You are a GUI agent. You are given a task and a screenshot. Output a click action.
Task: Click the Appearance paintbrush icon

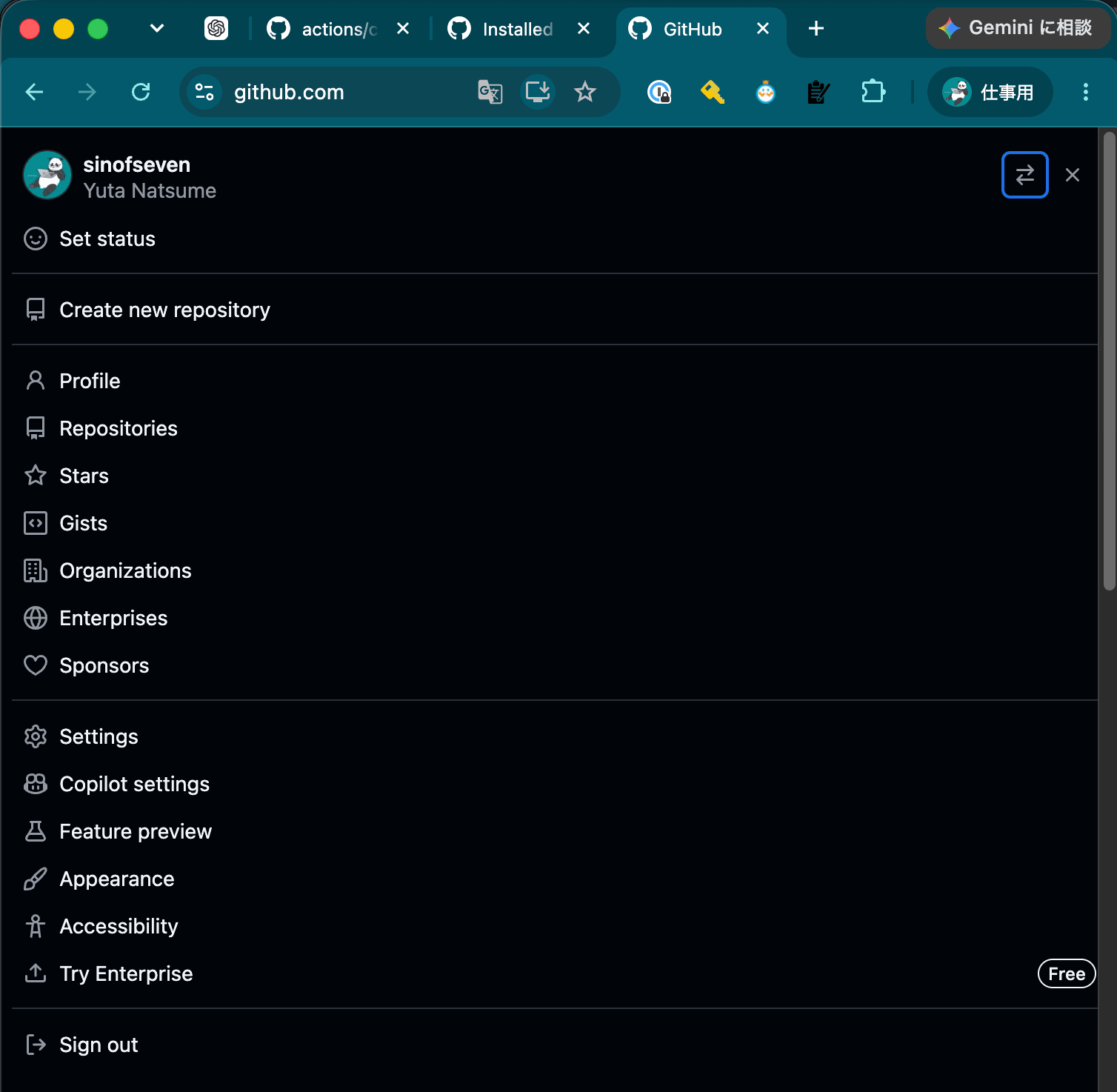(36, 879)
